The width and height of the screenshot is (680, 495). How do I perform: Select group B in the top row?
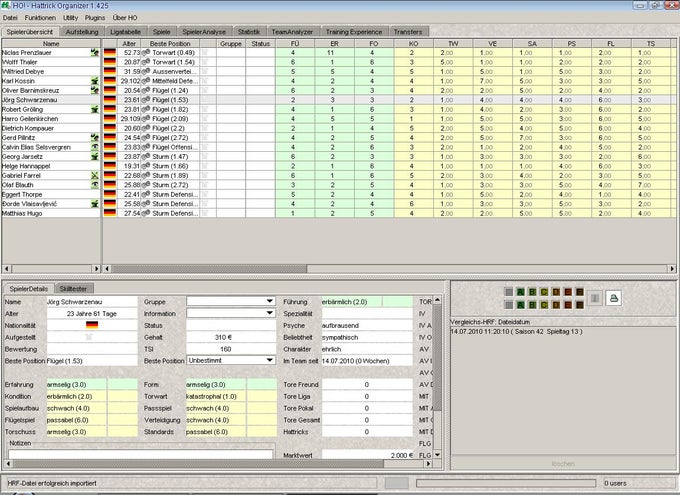[x=532, y=292]
